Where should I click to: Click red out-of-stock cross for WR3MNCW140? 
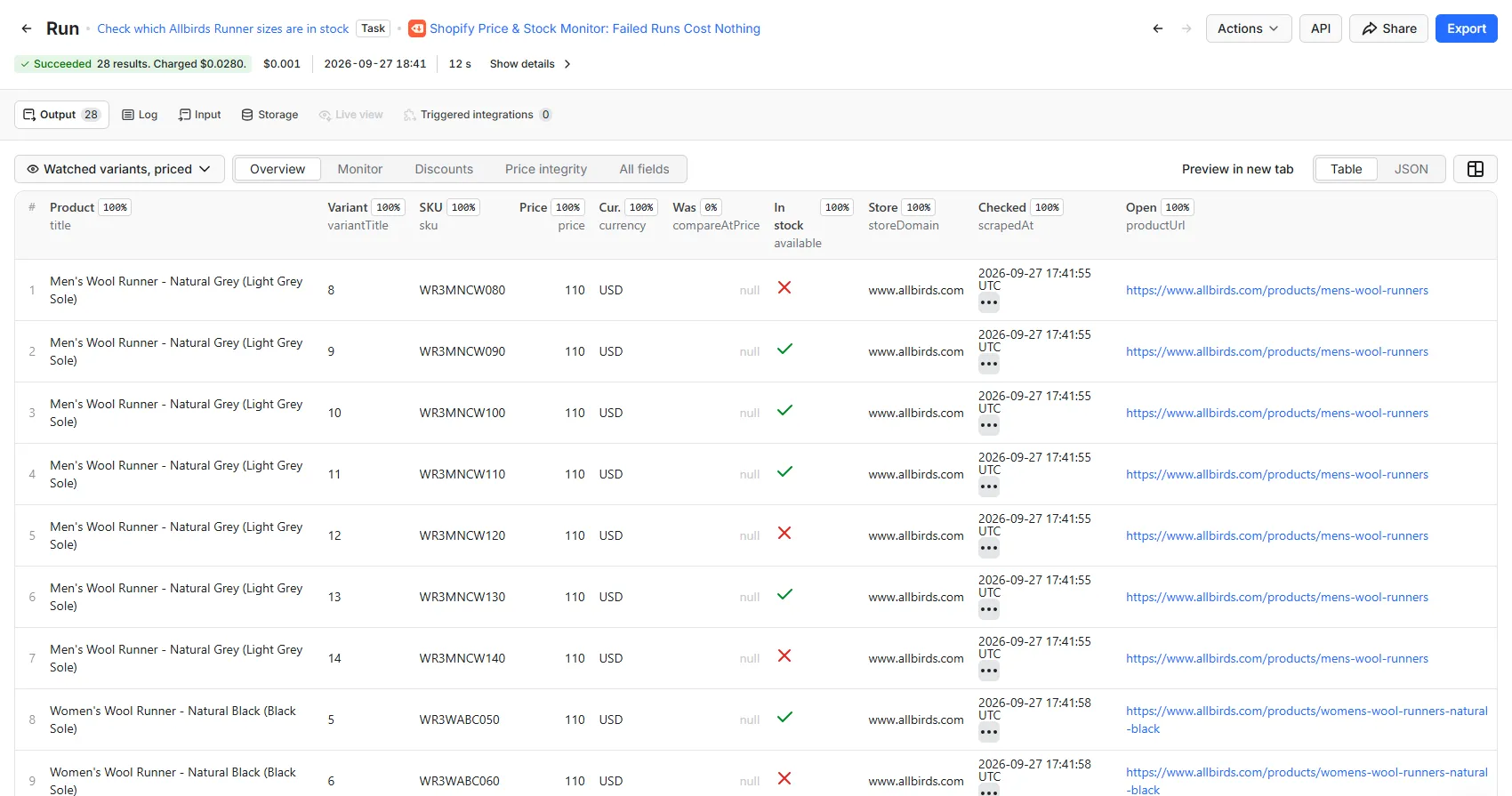pos(784,655)
